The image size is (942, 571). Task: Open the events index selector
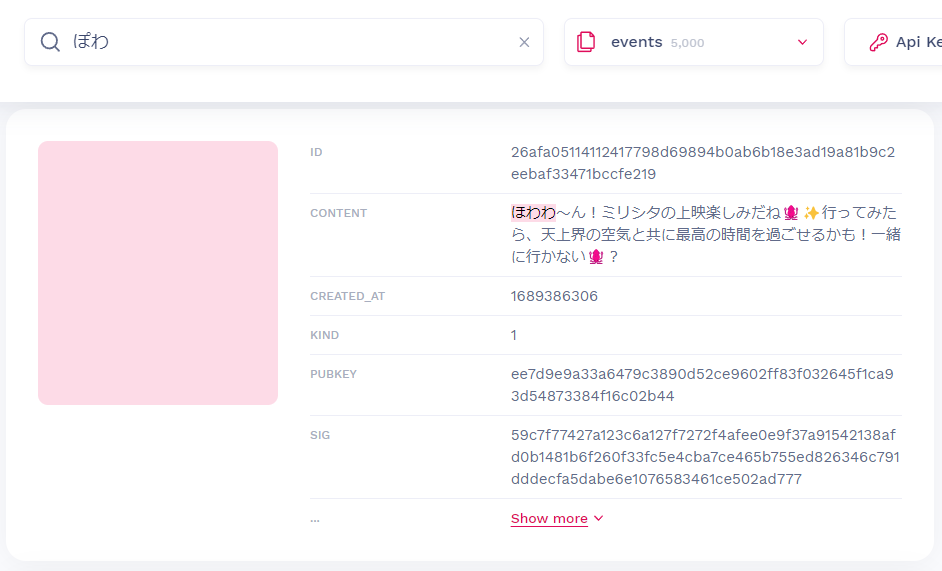(x=693, y=42)
